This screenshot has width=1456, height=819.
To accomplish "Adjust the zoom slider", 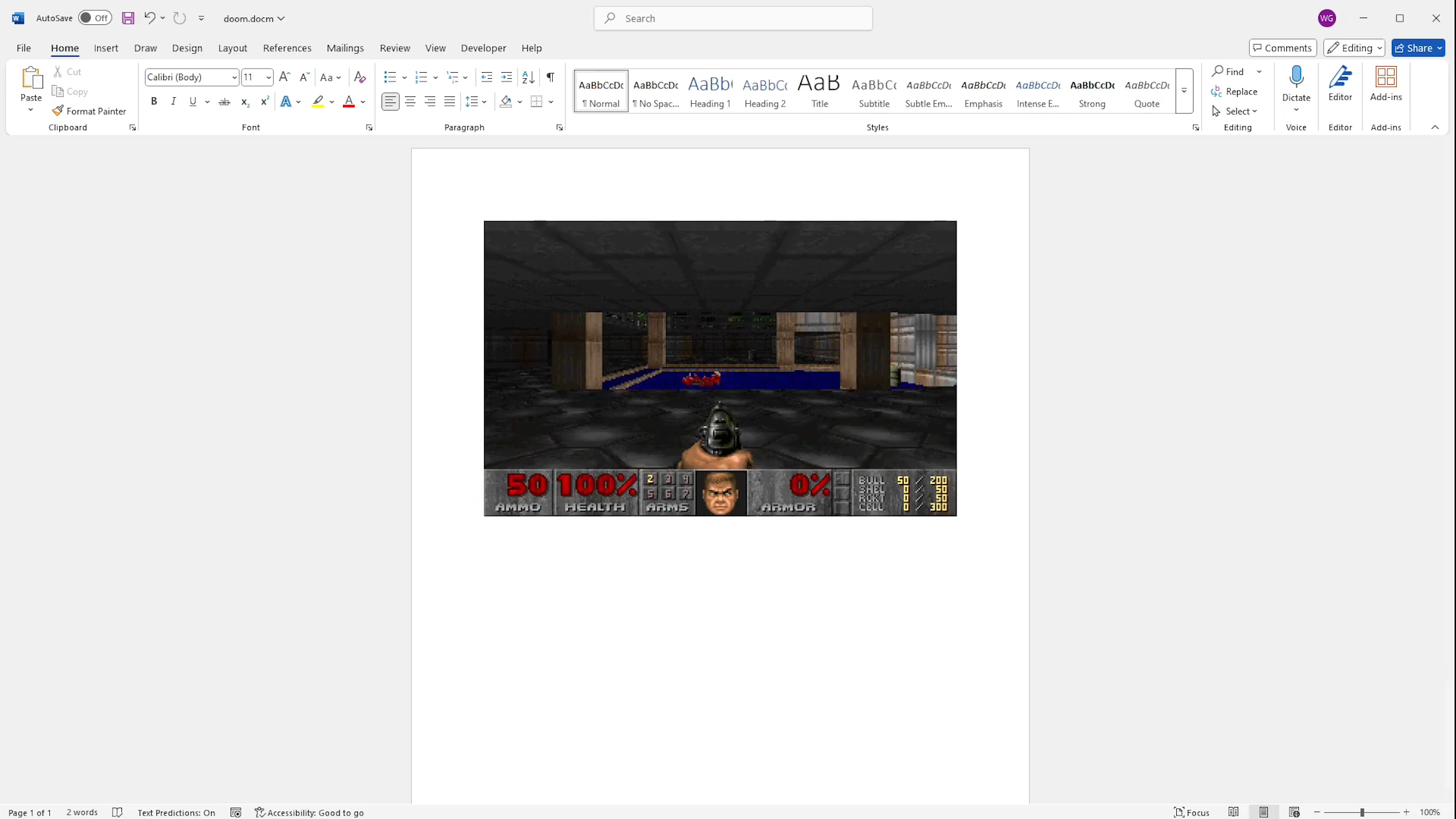I will [x=1363, y=812].
